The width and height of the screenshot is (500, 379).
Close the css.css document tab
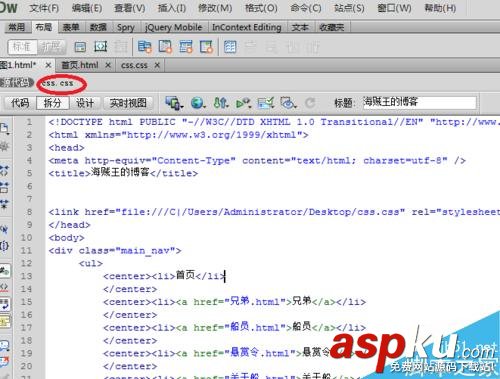point(157,65)
